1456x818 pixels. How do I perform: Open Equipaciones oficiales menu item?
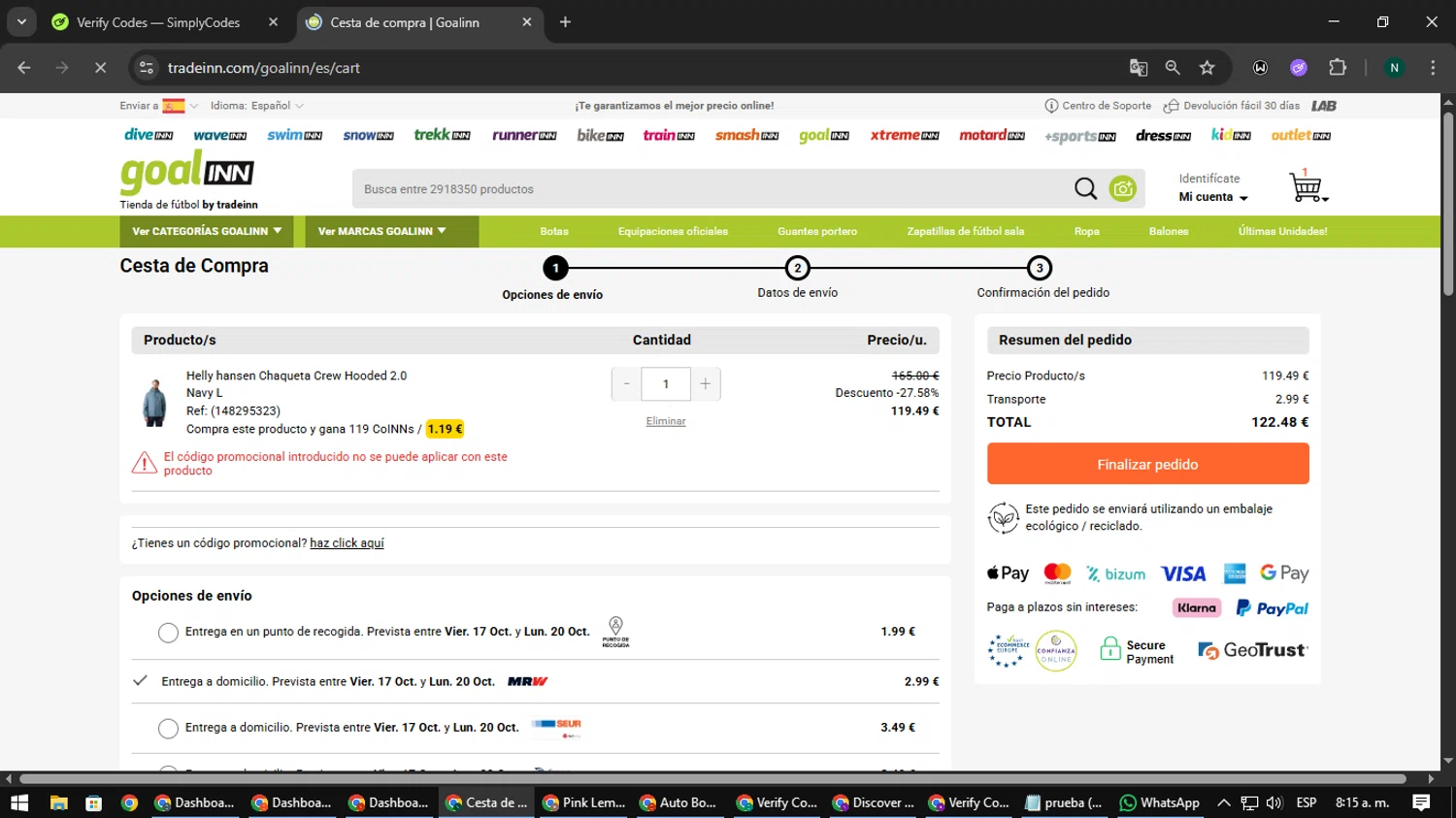[x=673, y=231]
